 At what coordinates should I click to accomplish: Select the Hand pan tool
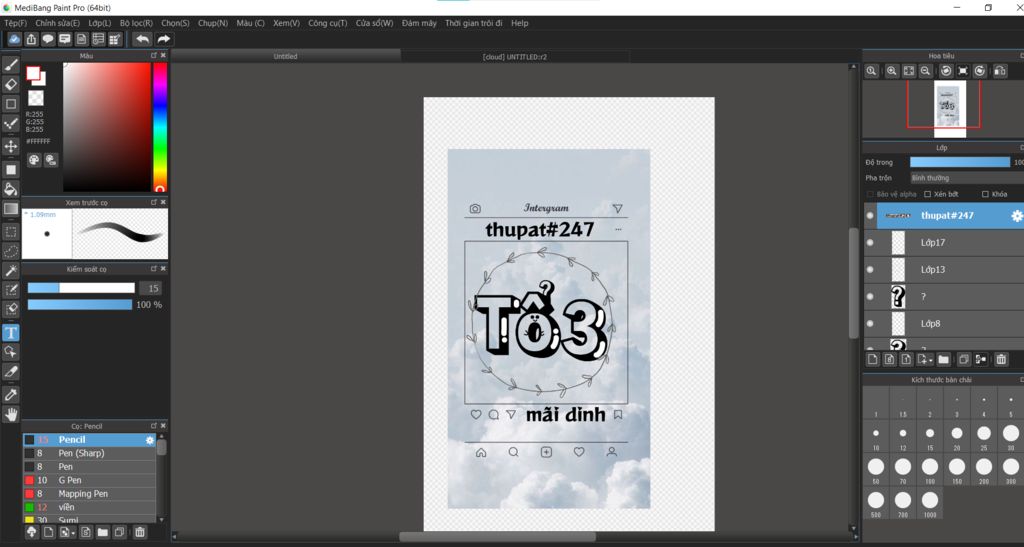tap(10, 414)
